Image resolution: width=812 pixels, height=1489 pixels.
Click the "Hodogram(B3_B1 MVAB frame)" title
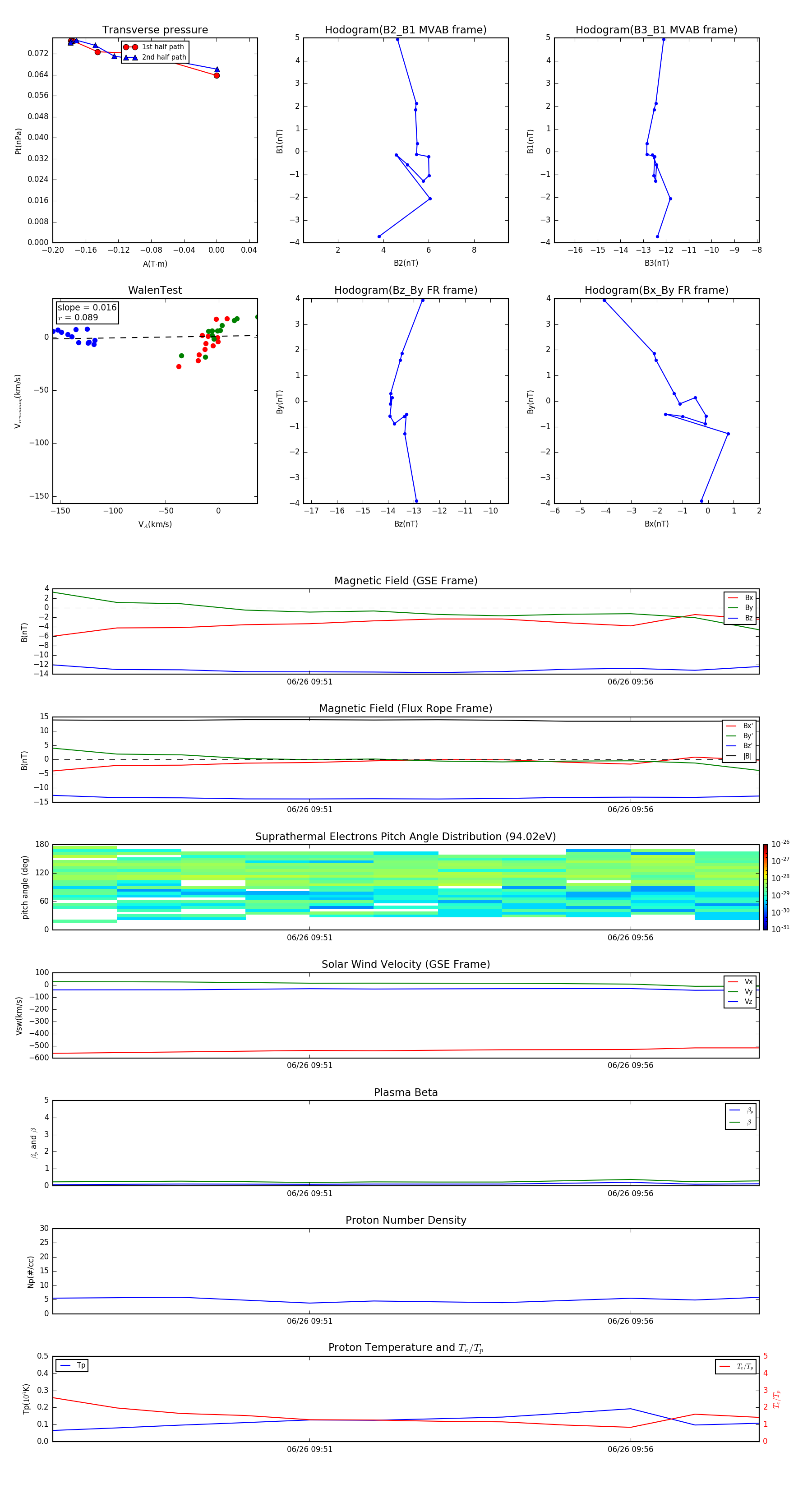(656, 30)
